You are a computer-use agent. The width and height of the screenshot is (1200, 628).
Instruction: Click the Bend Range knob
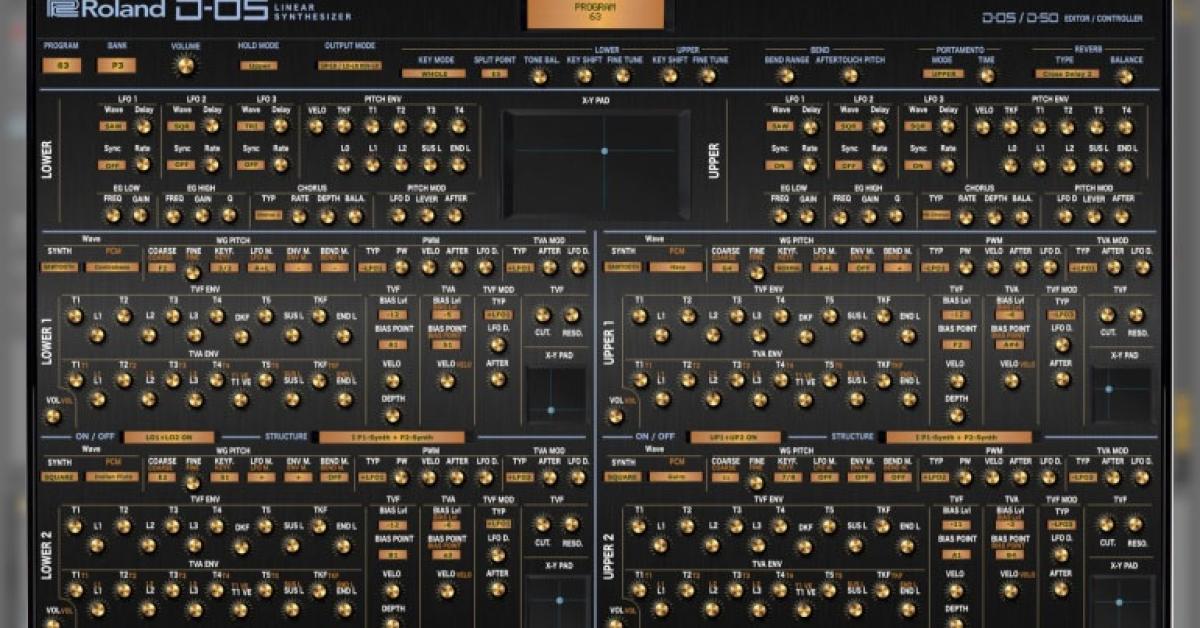(x=788, y=76)
